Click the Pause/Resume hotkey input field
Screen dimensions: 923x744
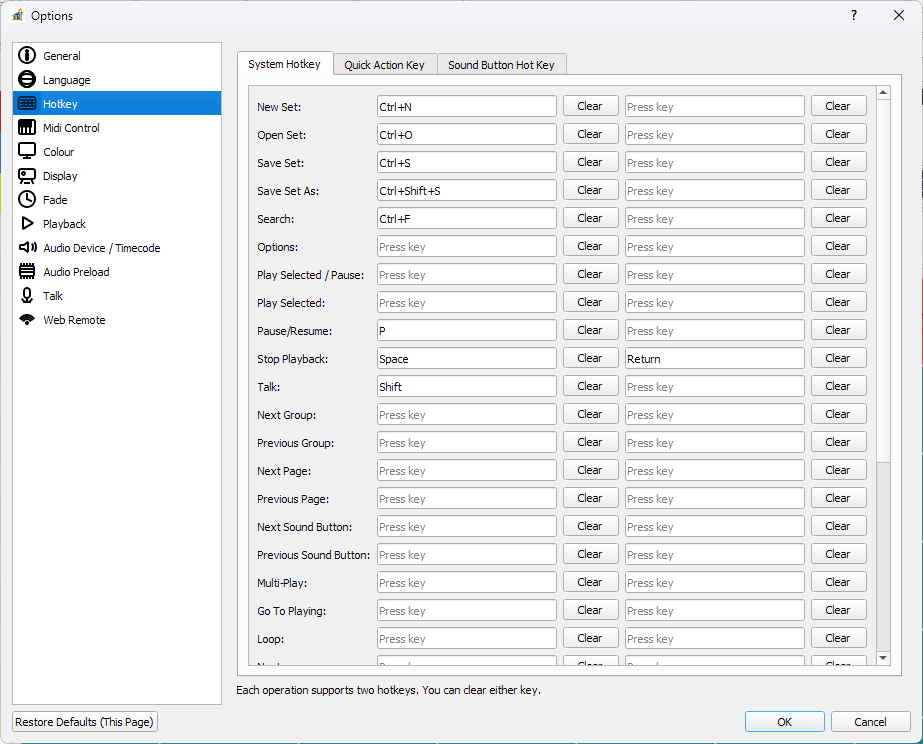(x=466, y=330)
